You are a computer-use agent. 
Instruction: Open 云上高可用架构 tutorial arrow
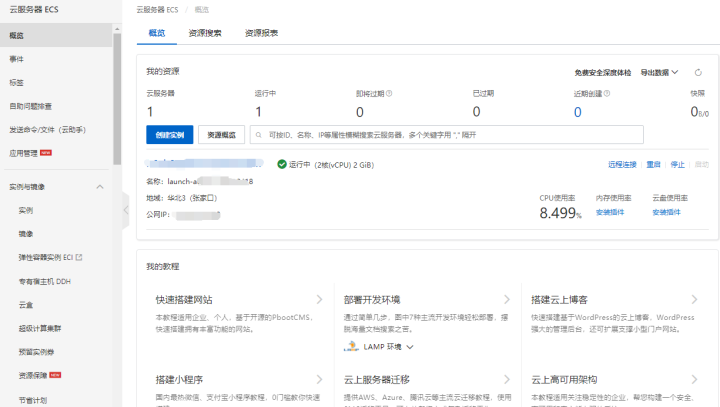tap(694, 379)
